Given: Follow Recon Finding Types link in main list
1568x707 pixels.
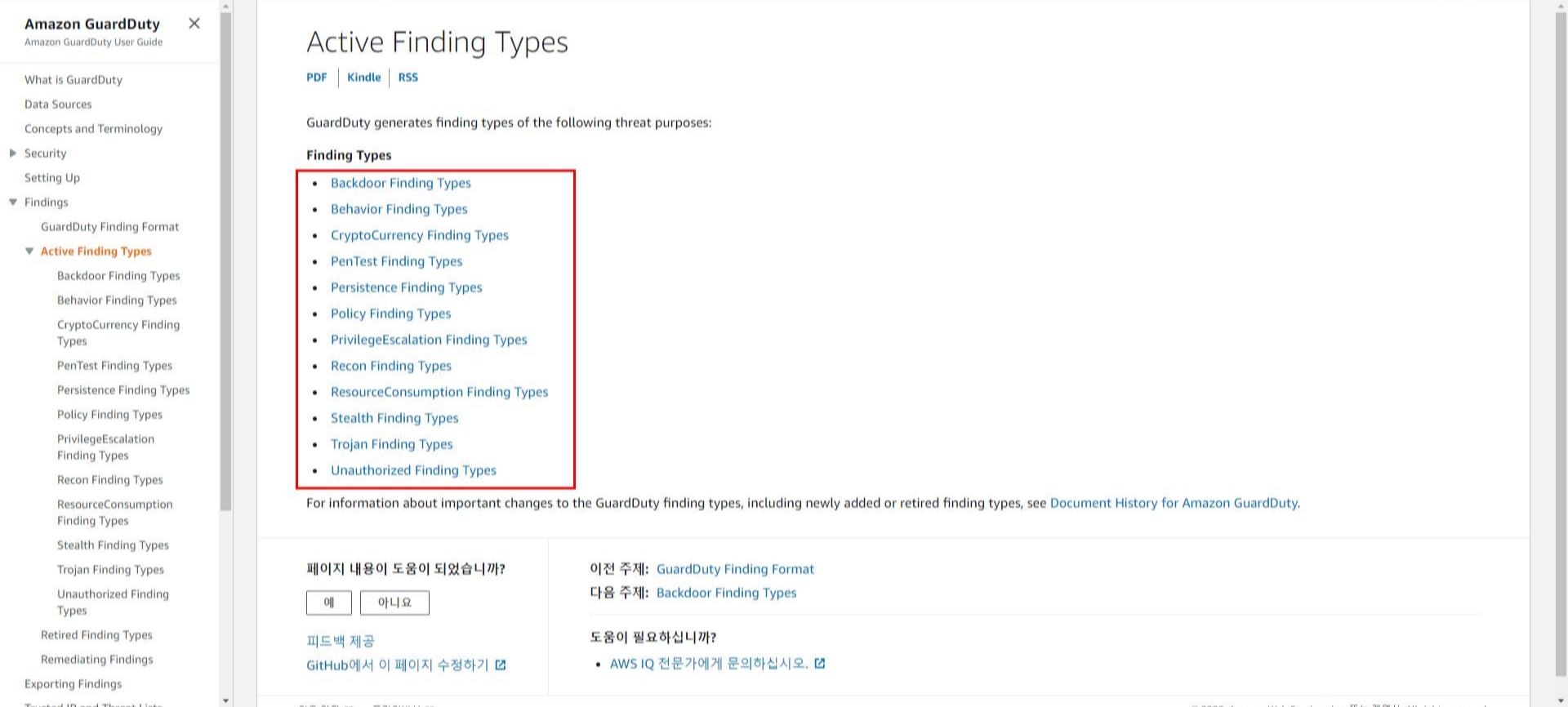Looking at the screenshot, I should click(391, 366).
